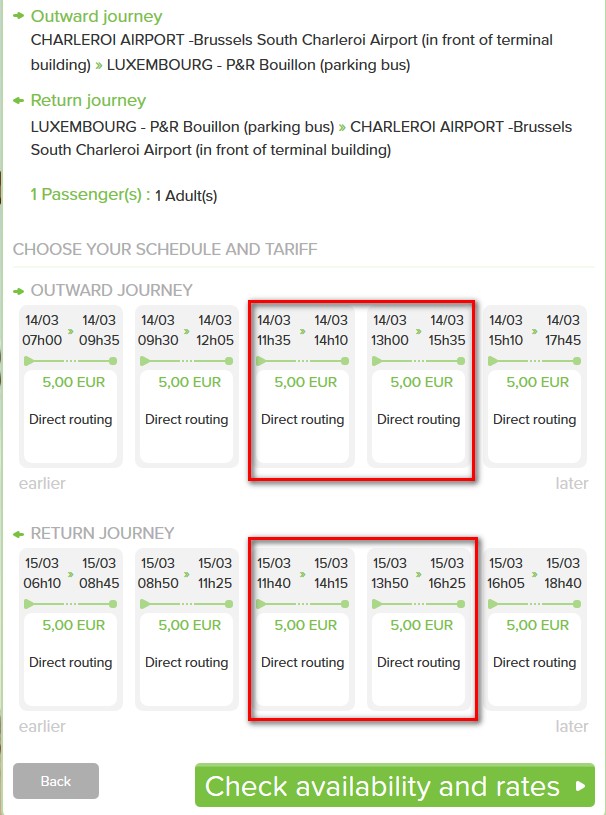Show earlier return journey times
The width and height of the screenshot is (606, 815).
(x=42, y=726)
